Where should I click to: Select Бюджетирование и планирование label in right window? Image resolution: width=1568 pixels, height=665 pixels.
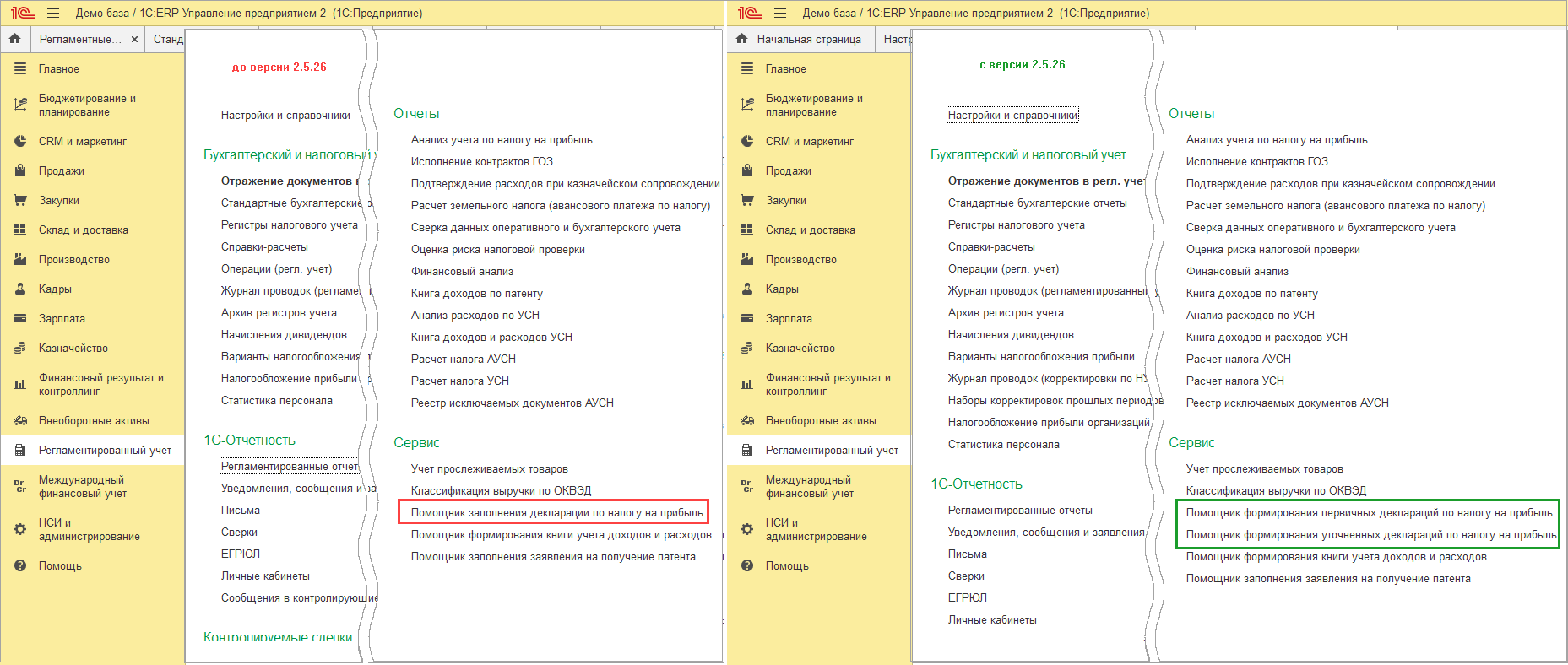pos(814,105)
